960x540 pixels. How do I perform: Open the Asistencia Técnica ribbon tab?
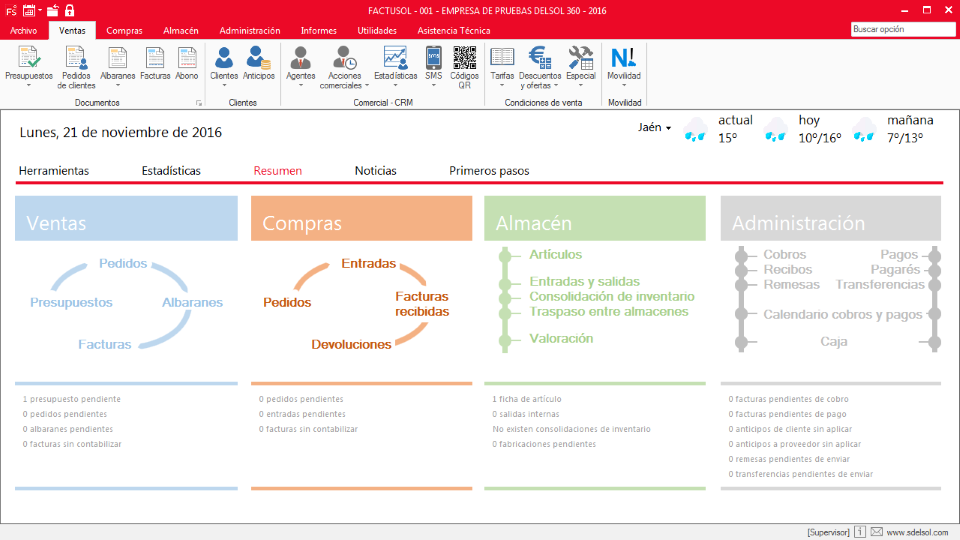click(454, 31)
